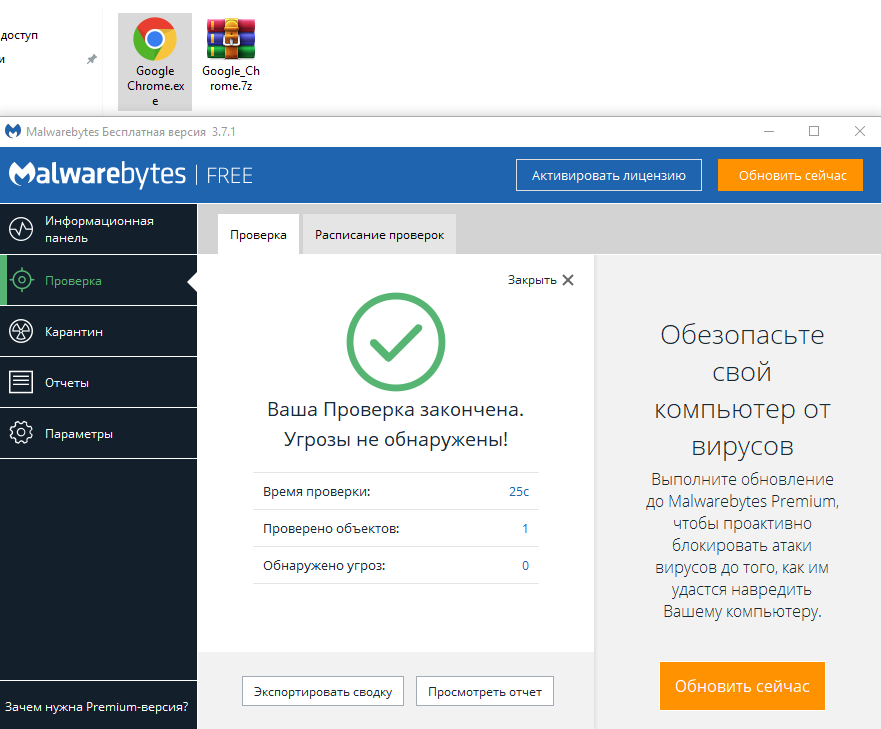Maximize the Malwarebytes window
The width and height of the screenshot is (881, 729).
point(814,132)
